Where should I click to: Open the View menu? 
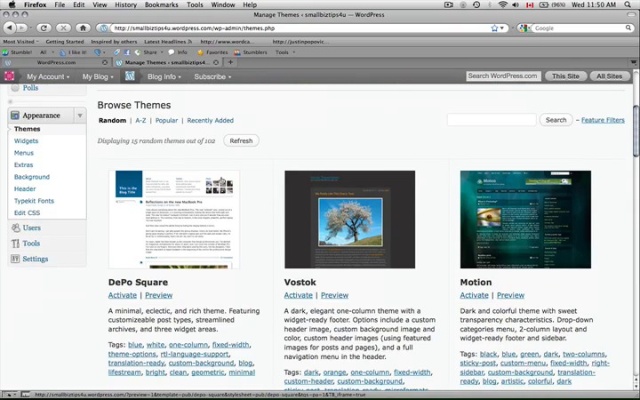click(100, 5)
